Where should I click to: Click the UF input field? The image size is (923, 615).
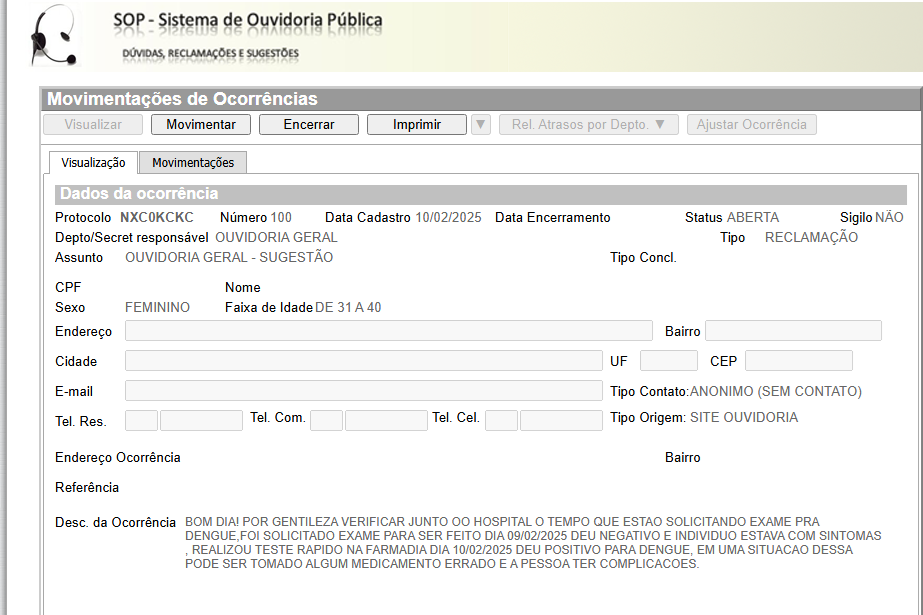tap(668, 361)
